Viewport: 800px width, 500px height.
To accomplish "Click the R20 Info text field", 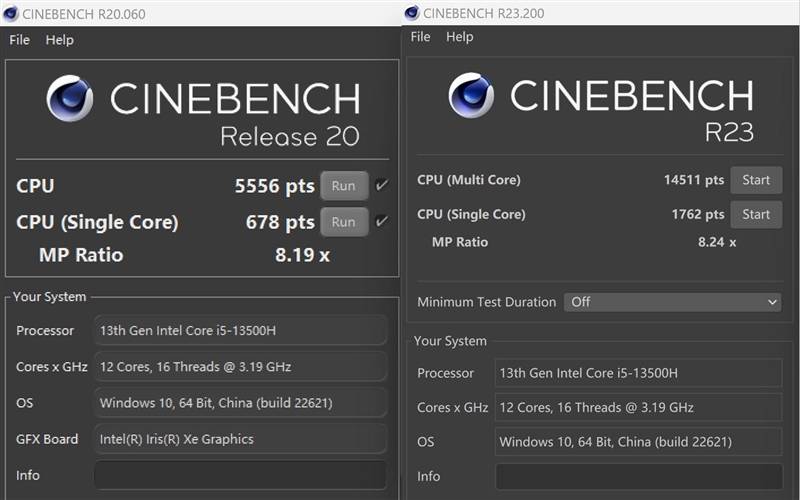I will (x=240, y=475).
